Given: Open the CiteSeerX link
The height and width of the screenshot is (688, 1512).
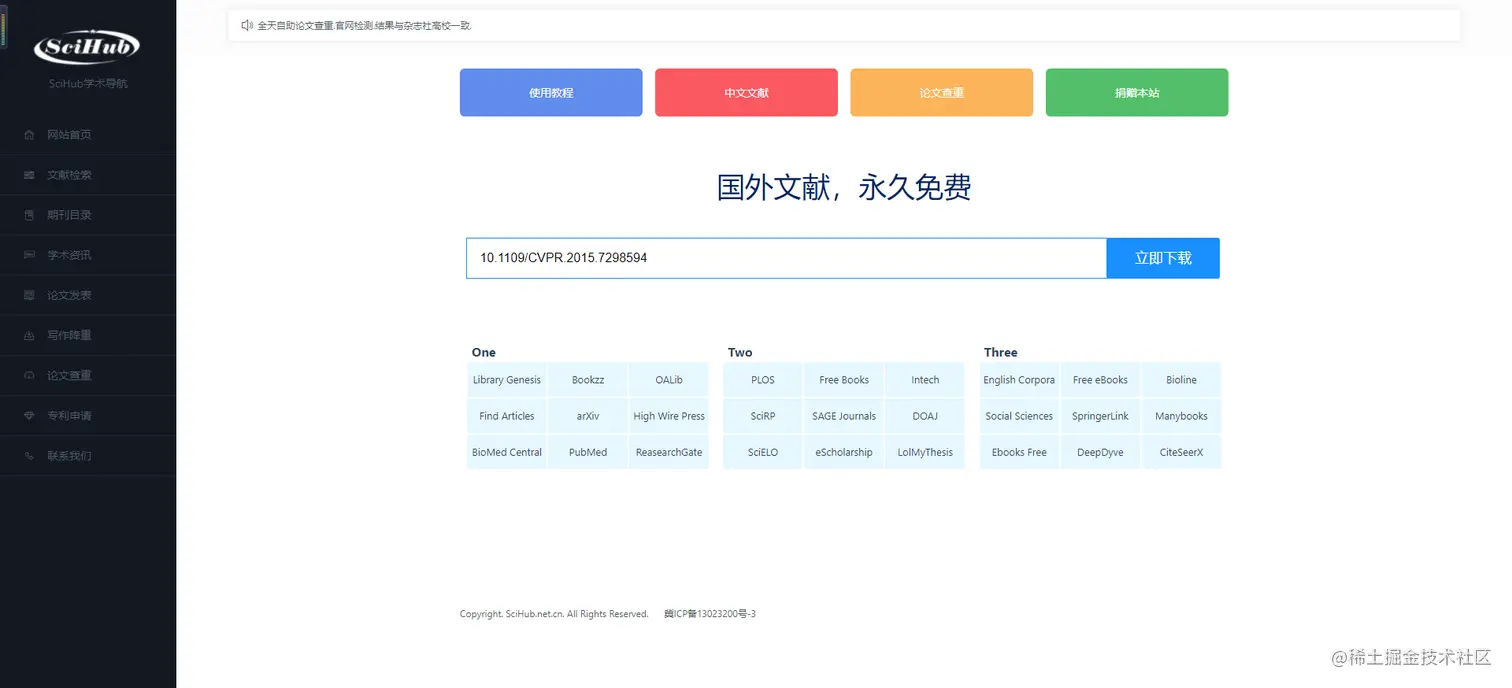Looking at the screenshot, I should point(1181,452).
